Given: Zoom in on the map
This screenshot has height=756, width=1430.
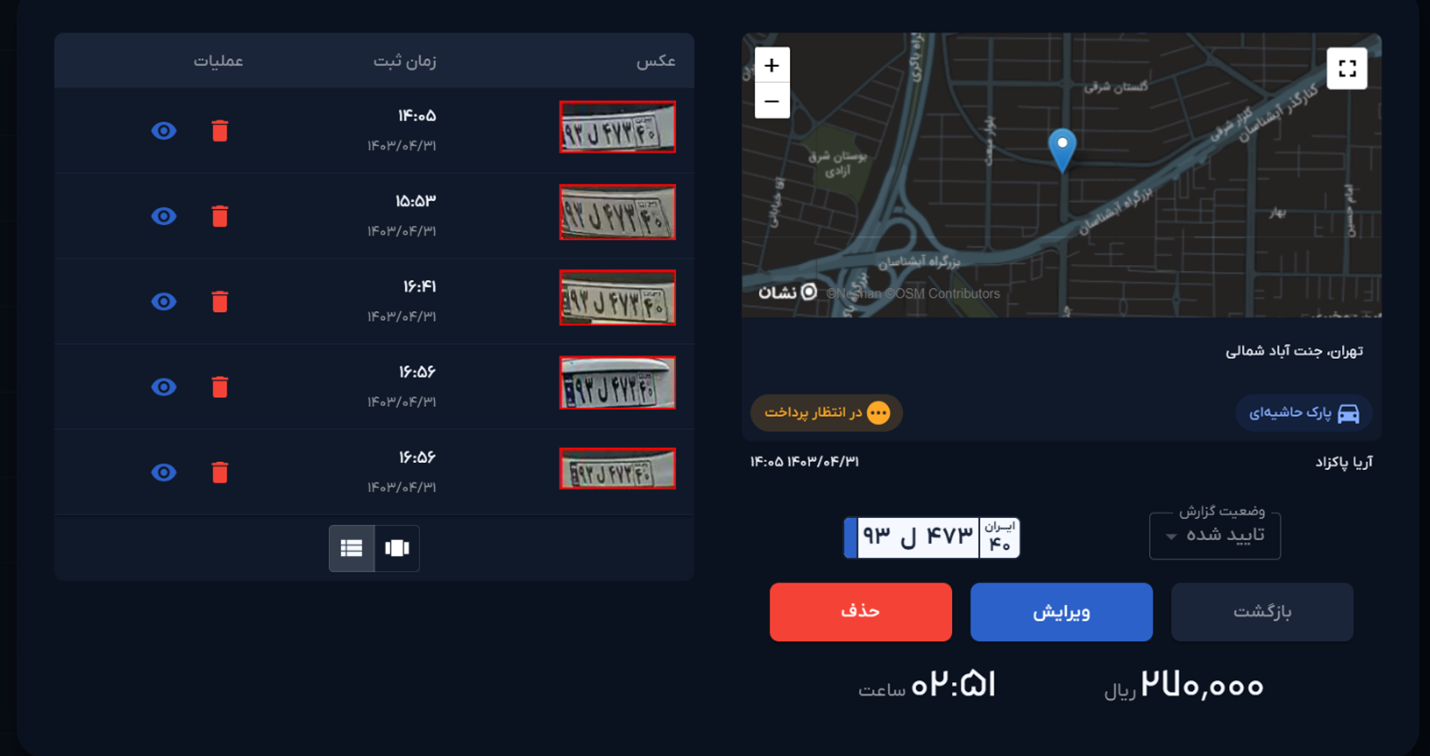Looking at the screenshot, I should [772, 66].
